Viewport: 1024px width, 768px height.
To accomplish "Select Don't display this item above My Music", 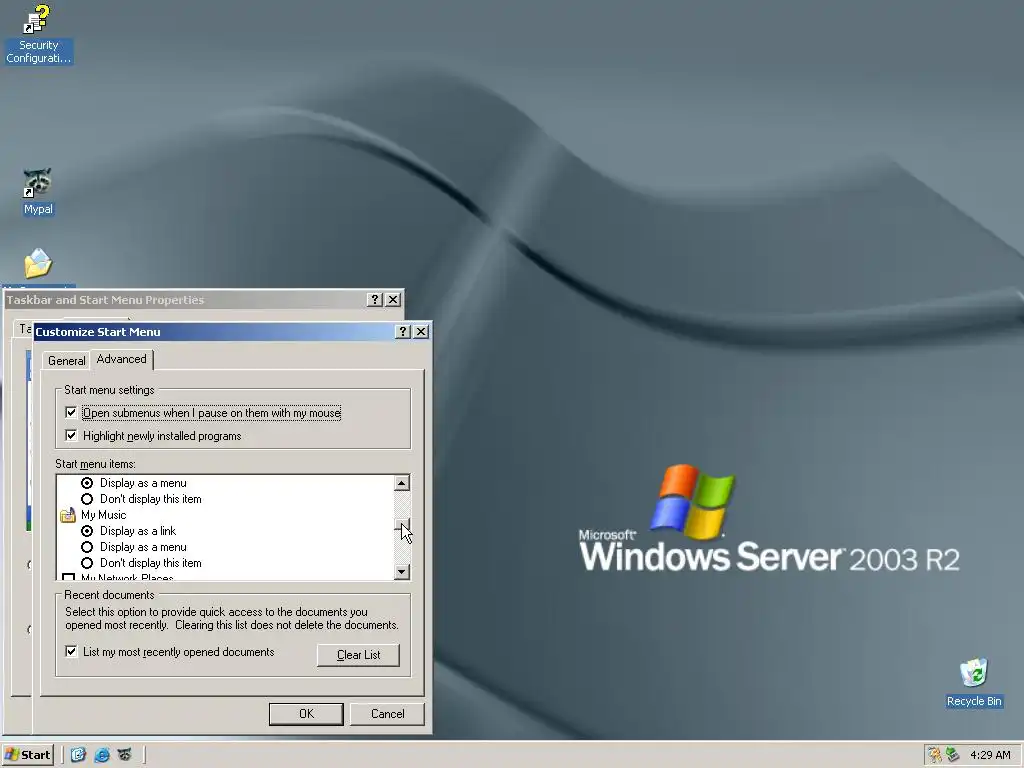I will pos(87,499).
